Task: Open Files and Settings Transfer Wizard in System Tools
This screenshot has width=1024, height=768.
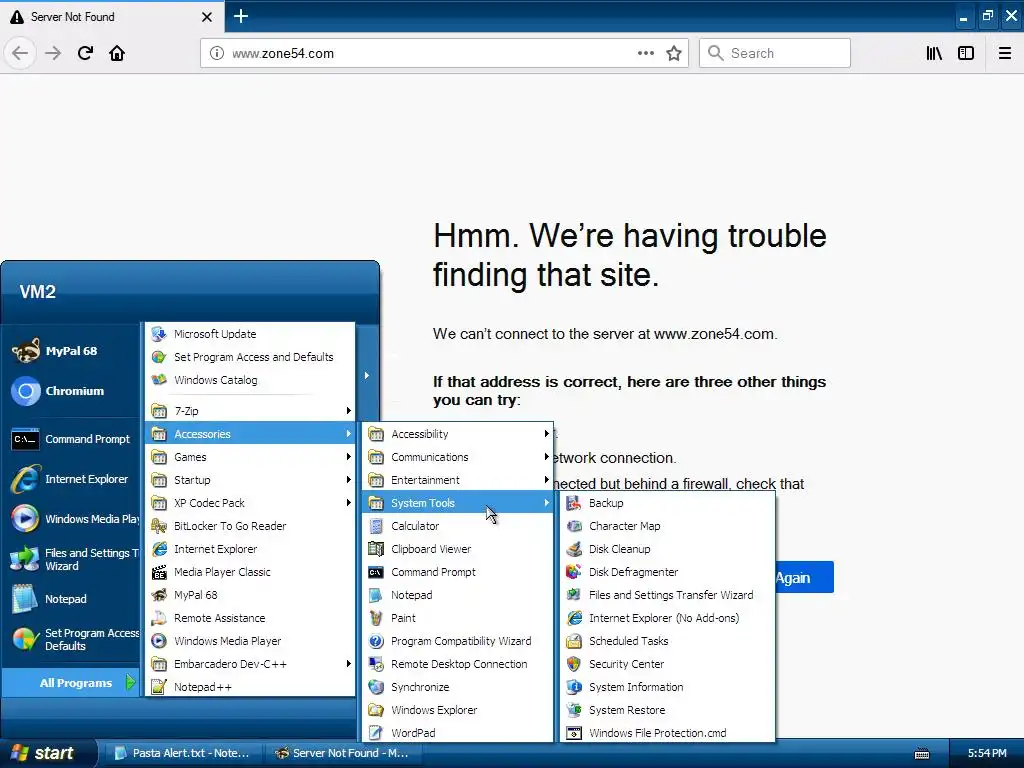Action: [x=667, y=595]
